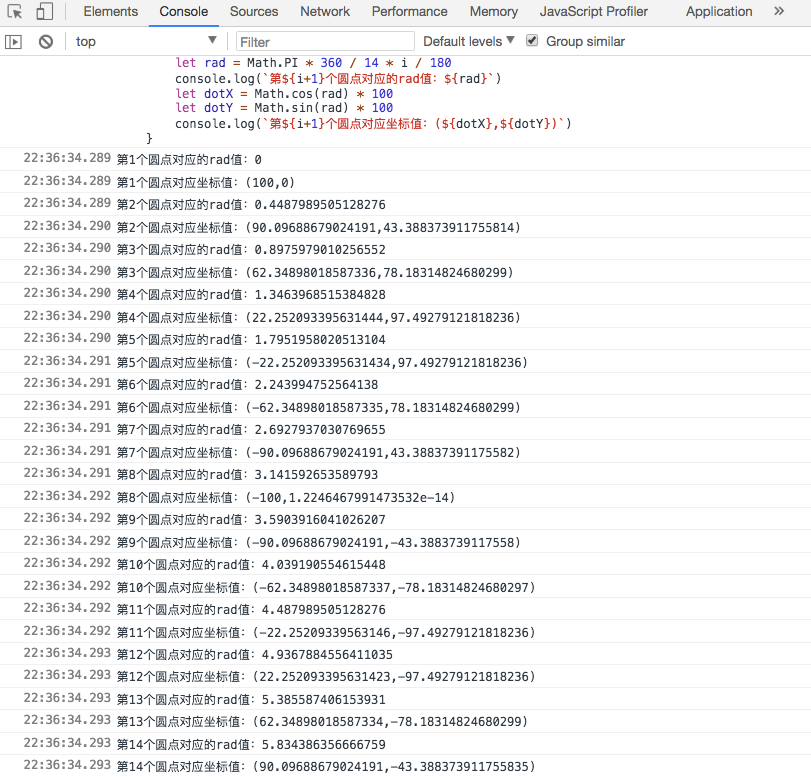811x777 pixels.
Task: Activate the inspect element picker icon
Action: coord(15,11)
